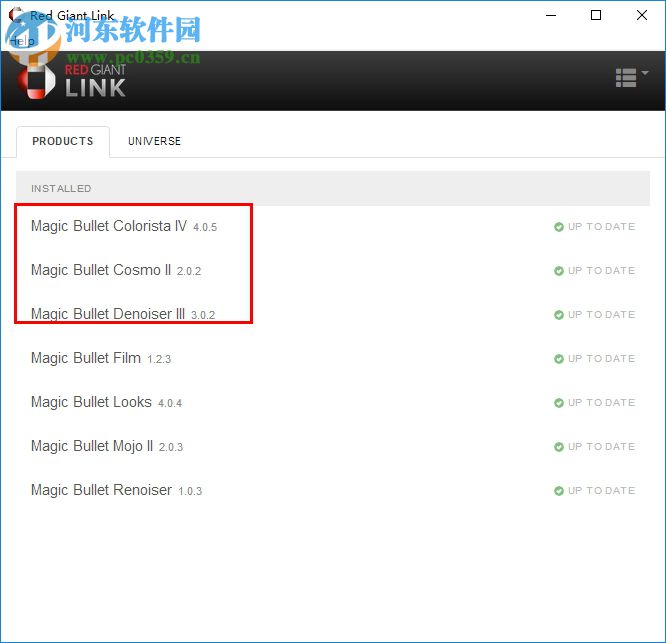
Task: Click green check icon for Magic Bullet Looks
Action: coord(559,403)
